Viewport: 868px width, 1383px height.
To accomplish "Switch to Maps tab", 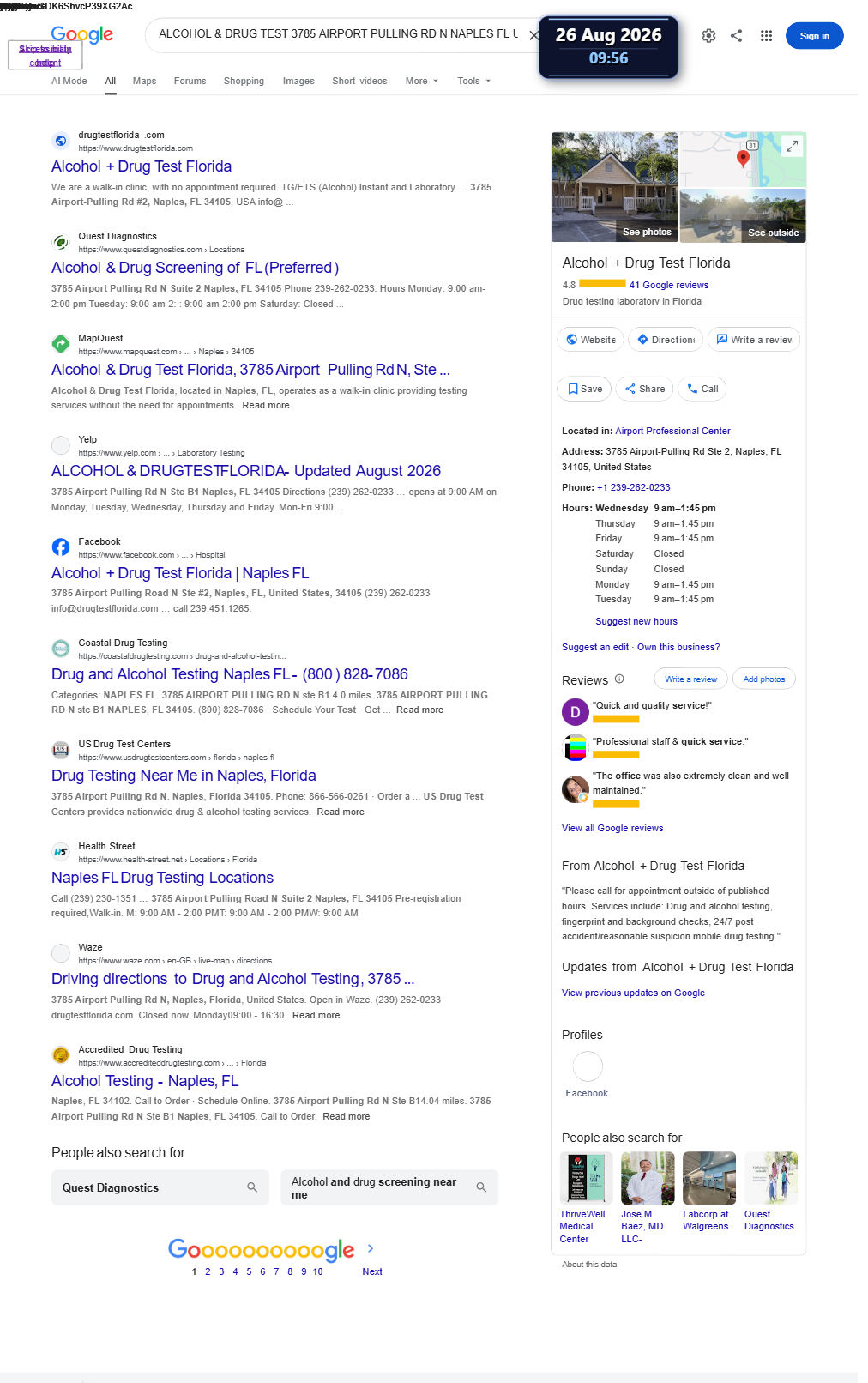I will (144, 81).
